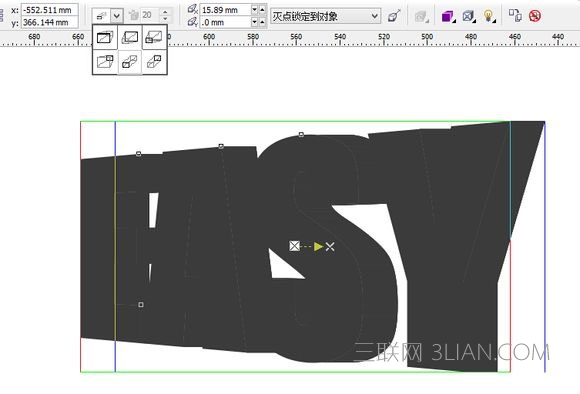Click the page or object vanishing point icon
Image resolution: width=580 pixels, height=394 pixels.
point(394,16)
